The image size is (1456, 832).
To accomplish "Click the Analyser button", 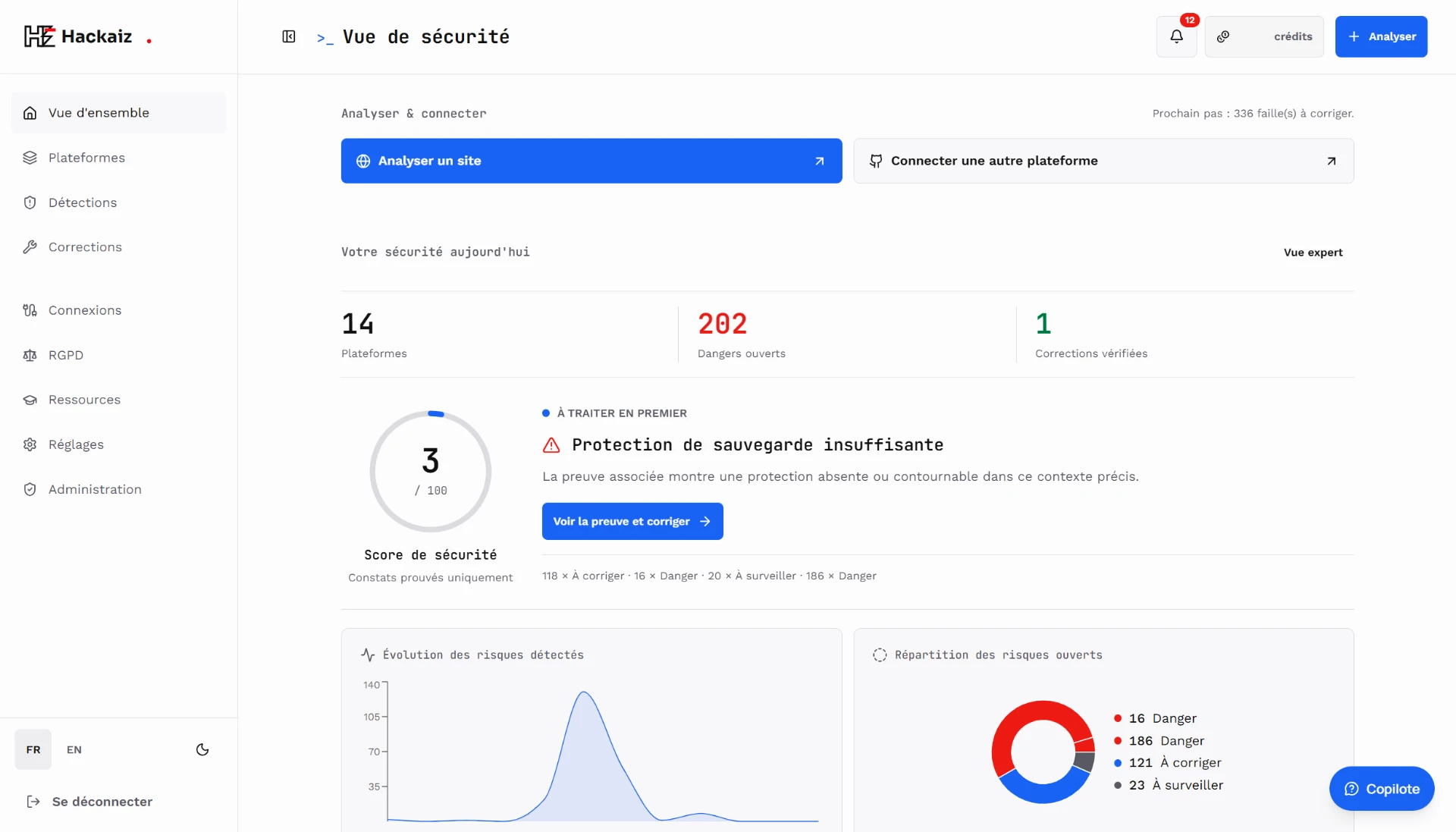I will point(1381,36).
